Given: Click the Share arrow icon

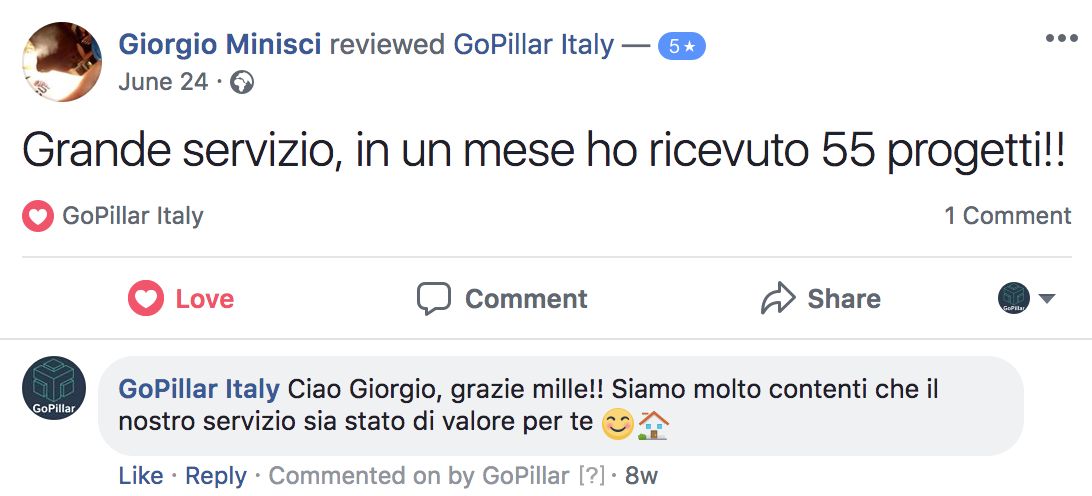Looking at the screenshot, I should pyautogui.click(x=777, y=299).
